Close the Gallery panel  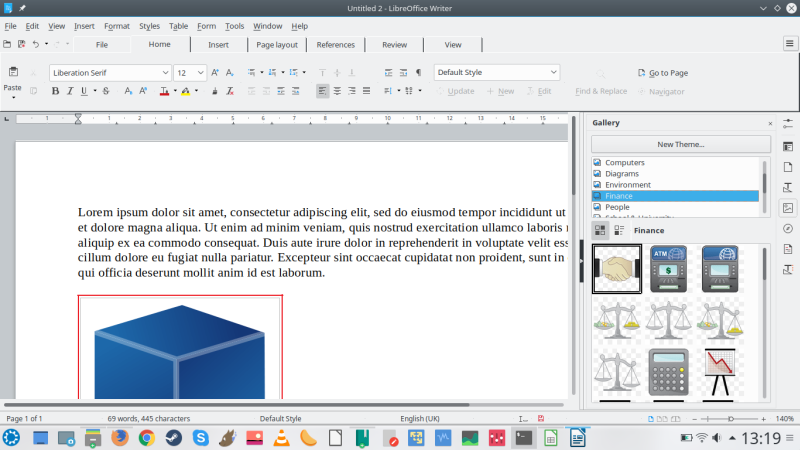[x=770, y=123]
